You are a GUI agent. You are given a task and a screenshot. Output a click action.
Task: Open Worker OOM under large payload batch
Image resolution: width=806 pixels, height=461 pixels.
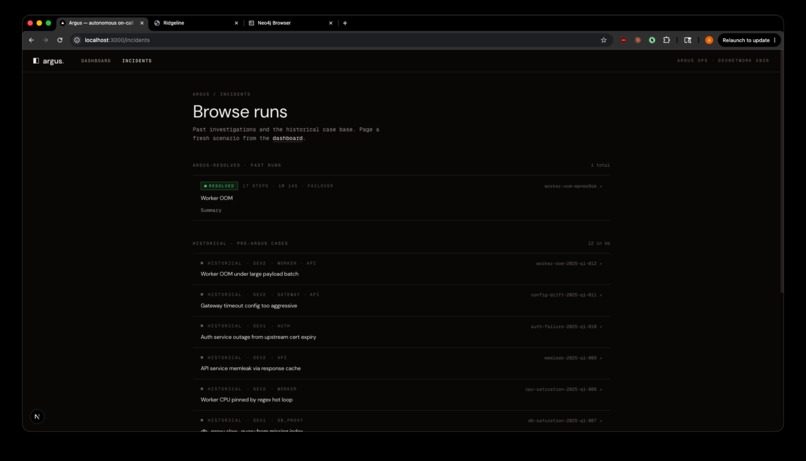[x=249, y=274]
